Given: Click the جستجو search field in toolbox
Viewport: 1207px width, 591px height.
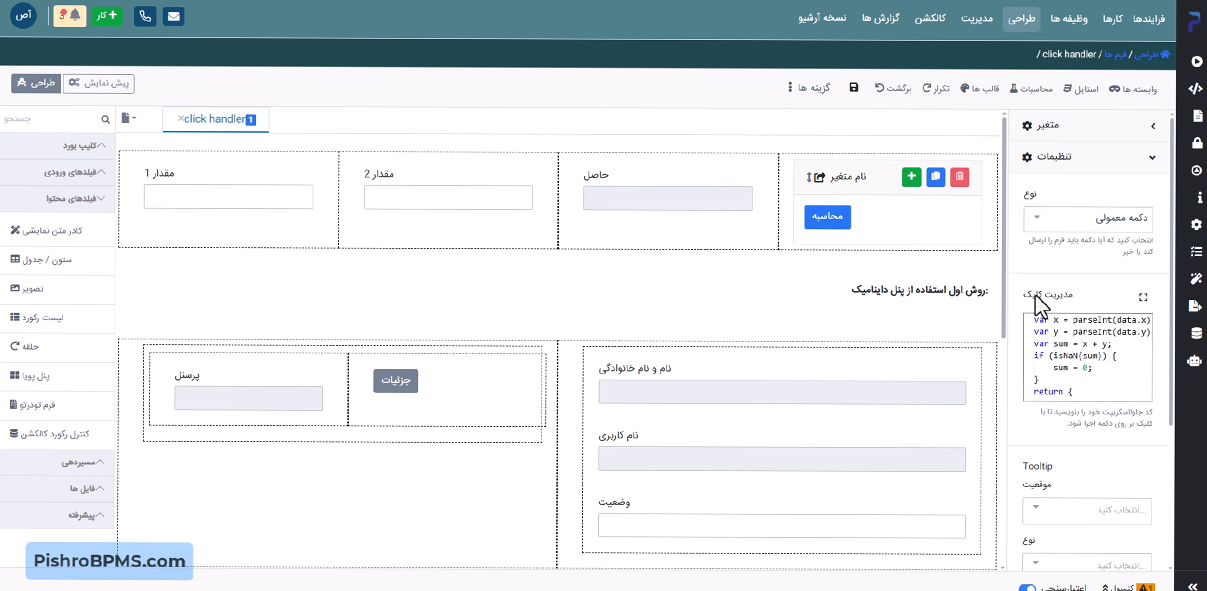Looking at the screenshot, I should pos(58,118).
